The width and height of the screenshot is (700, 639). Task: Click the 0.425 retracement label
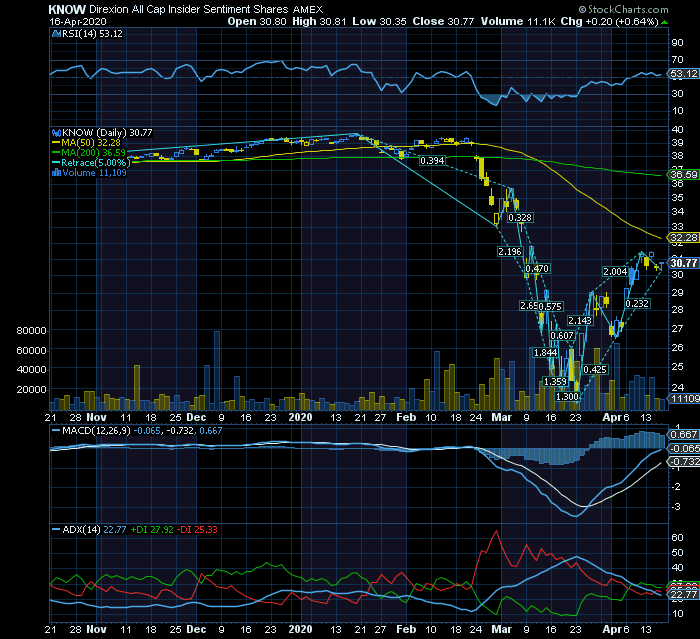point(595,370)
